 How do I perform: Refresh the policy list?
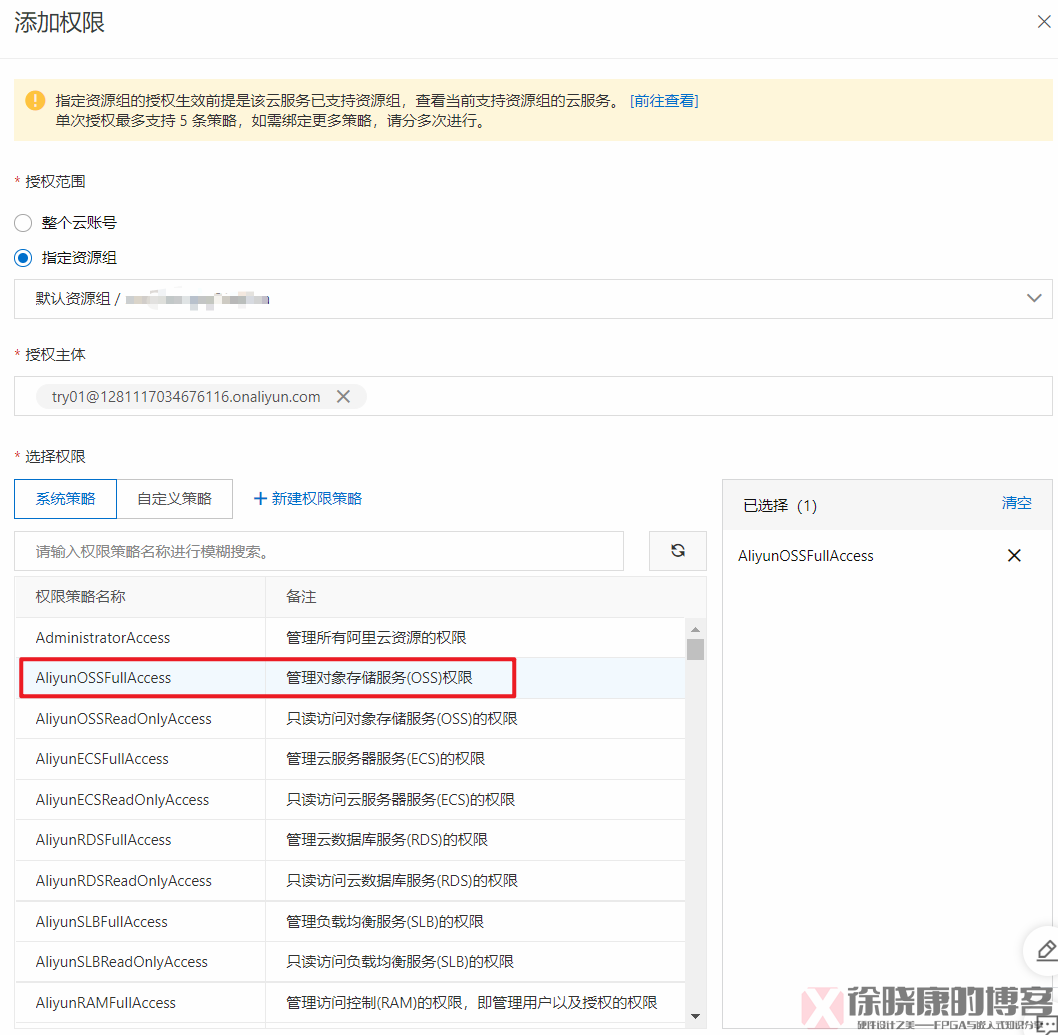tap(677, 551)
